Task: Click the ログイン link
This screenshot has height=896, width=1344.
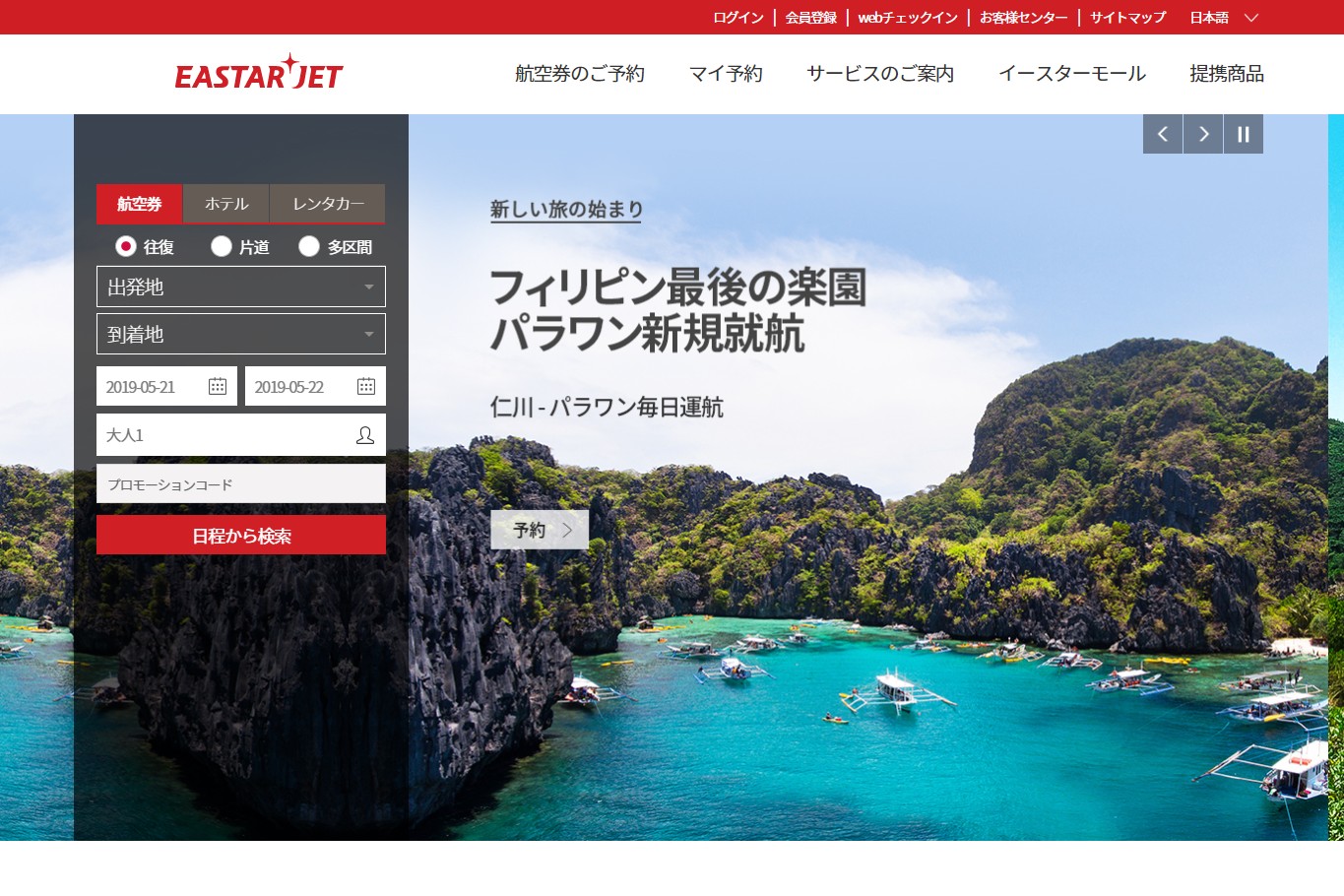Action: (738, 18)
